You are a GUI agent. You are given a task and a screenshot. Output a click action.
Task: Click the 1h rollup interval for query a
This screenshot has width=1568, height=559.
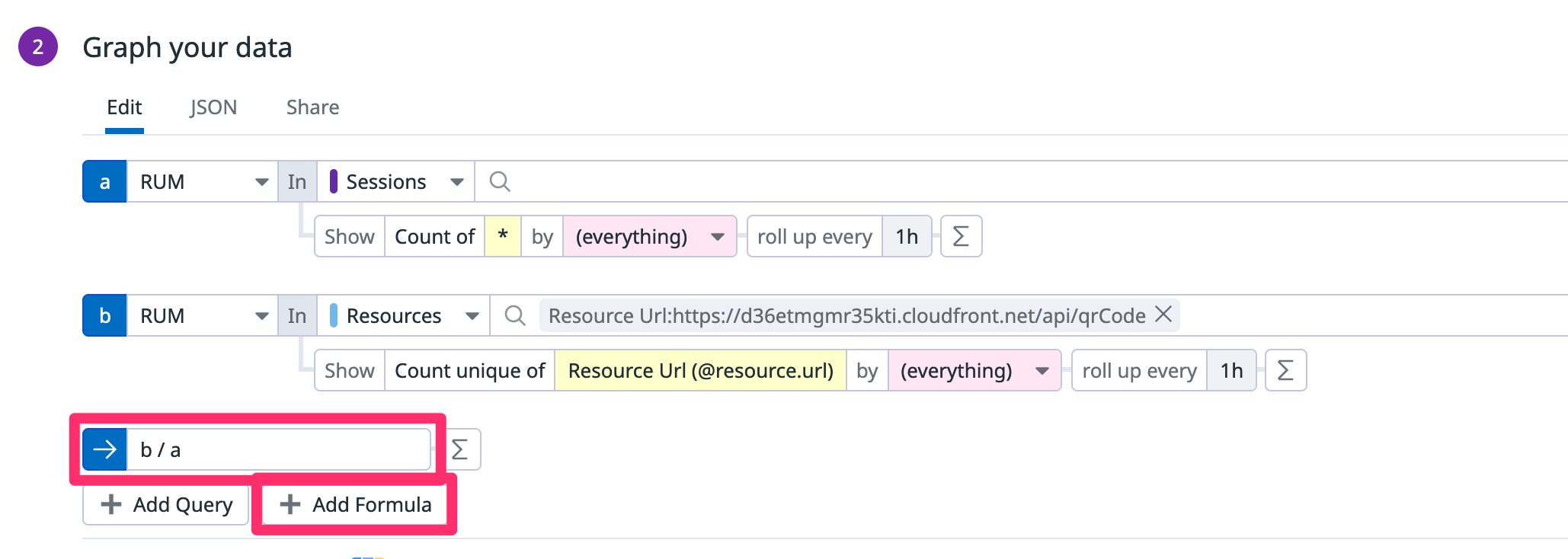[907, 237]
